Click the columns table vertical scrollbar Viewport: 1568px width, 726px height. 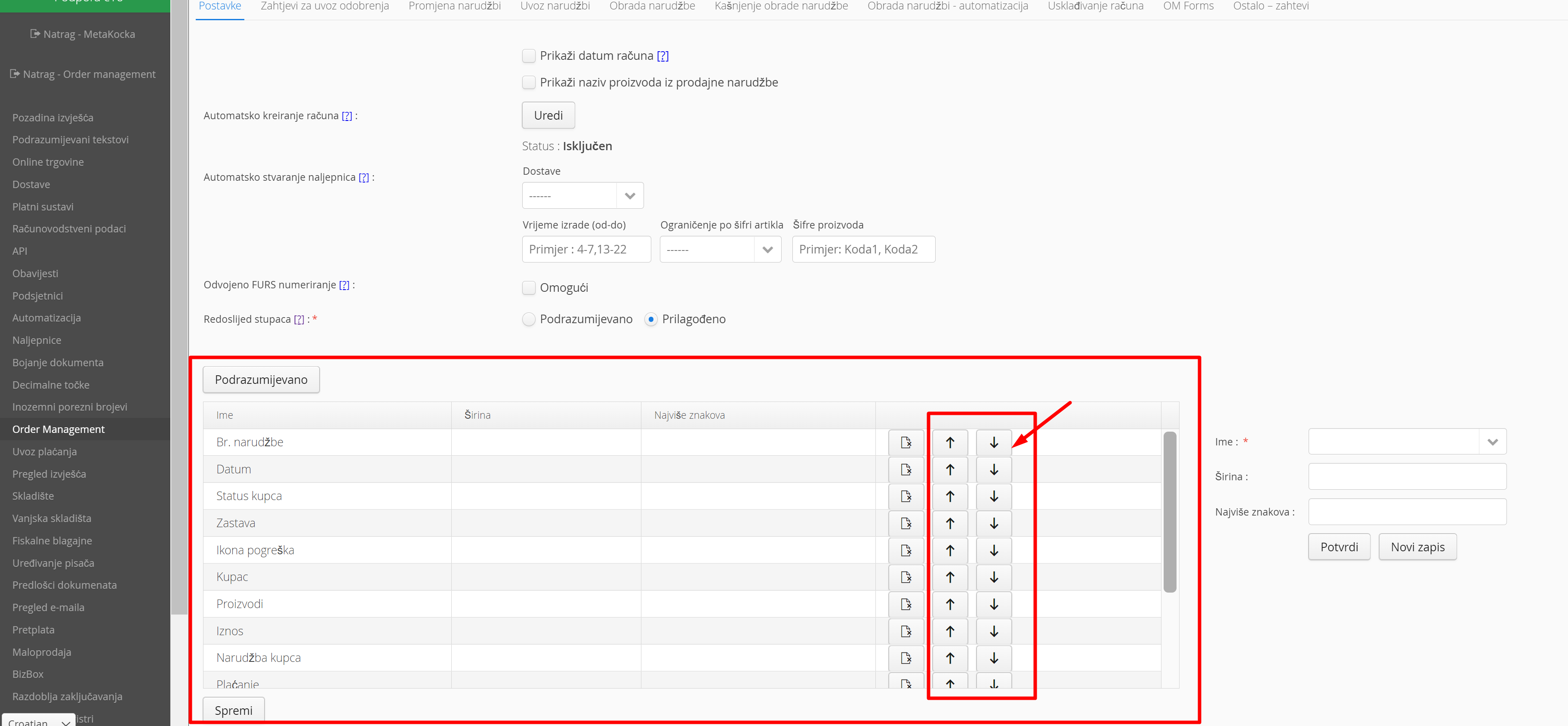(1169, 512)
